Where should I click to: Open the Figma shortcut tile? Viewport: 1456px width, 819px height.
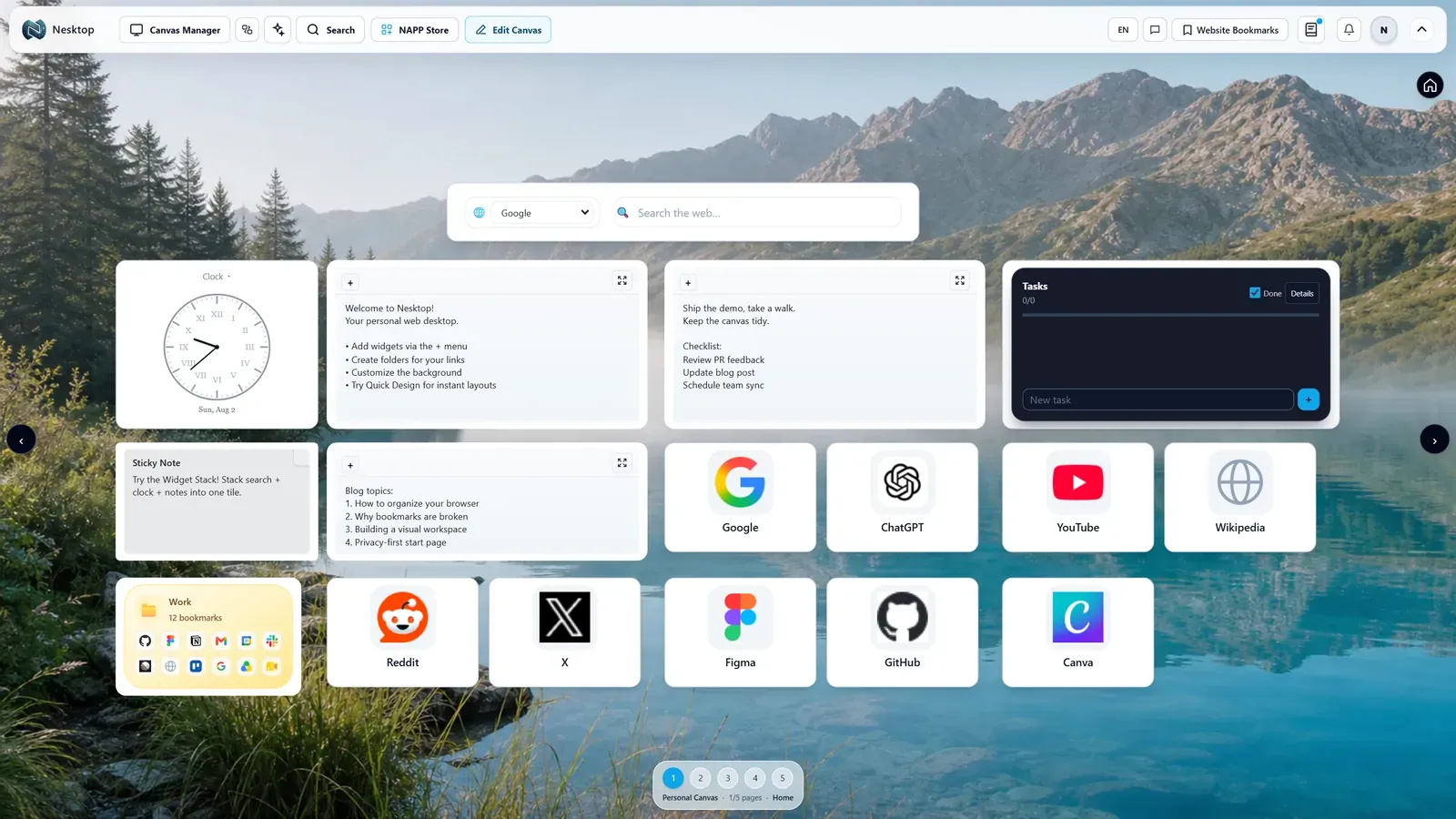pos(740,632)
